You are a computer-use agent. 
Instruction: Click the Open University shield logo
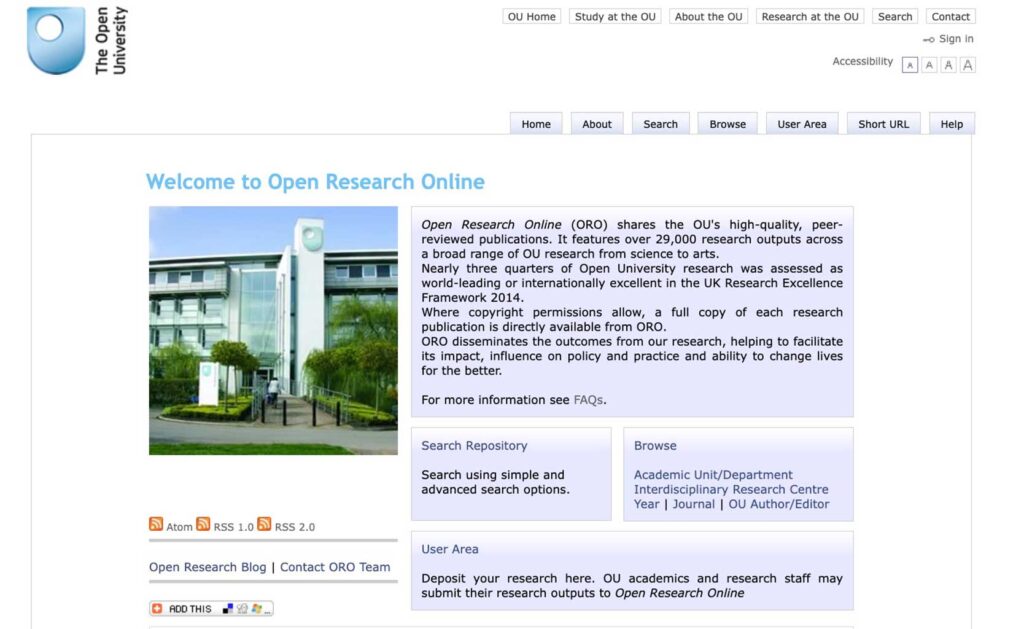pos(56,40)
